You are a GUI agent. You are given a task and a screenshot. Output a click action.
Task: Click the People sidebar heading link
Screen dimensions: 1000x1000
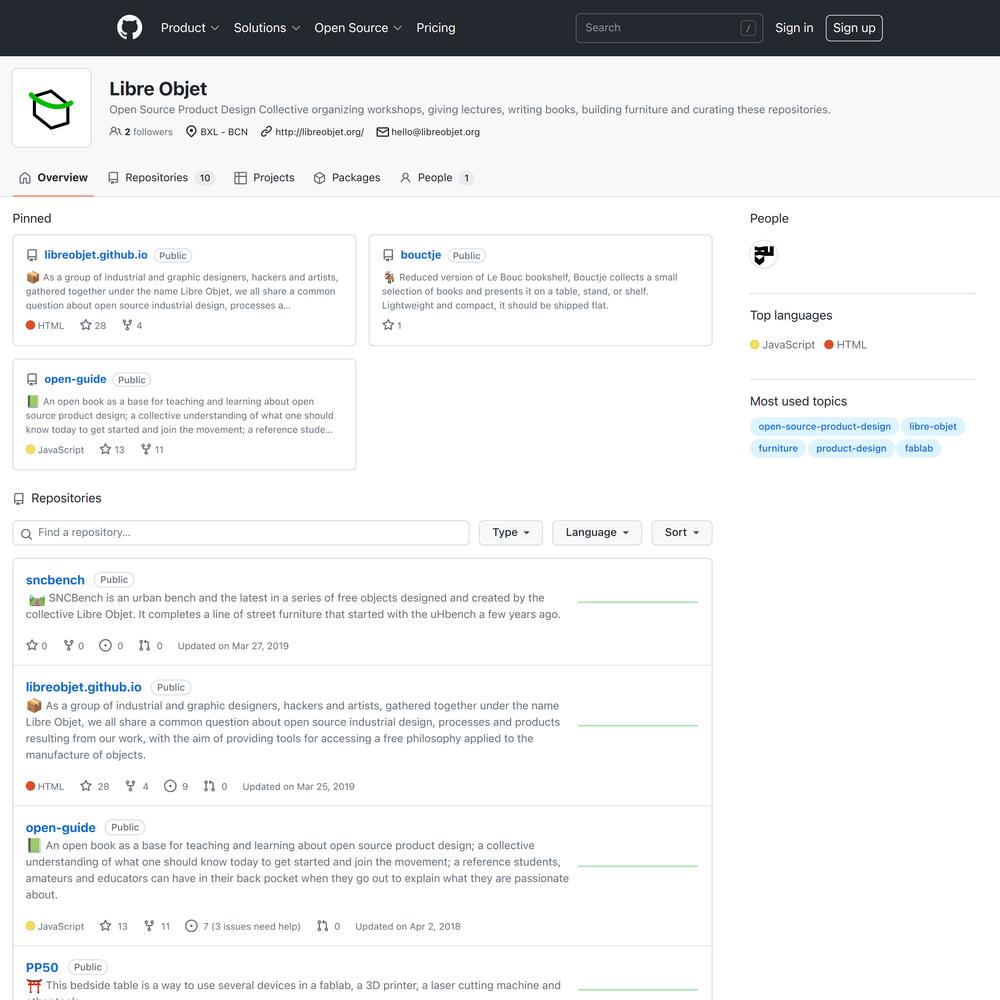[x=769, y=219]
